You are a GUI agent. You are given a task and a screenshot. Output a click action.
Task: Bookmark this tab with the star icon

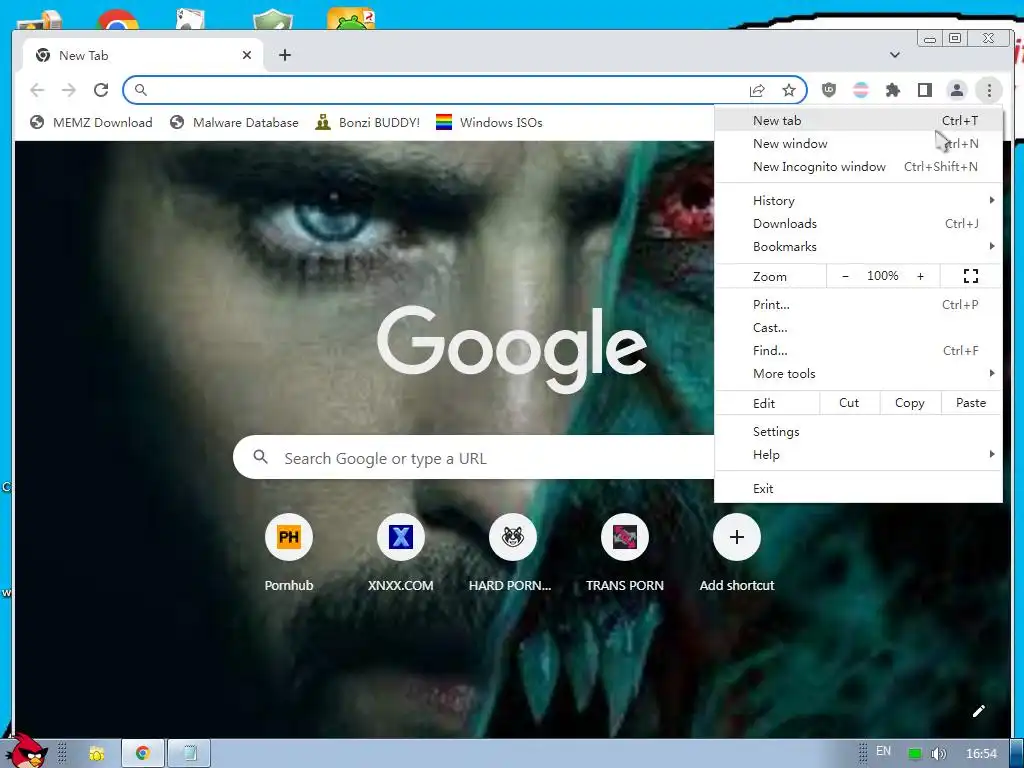tap(789, 90)
